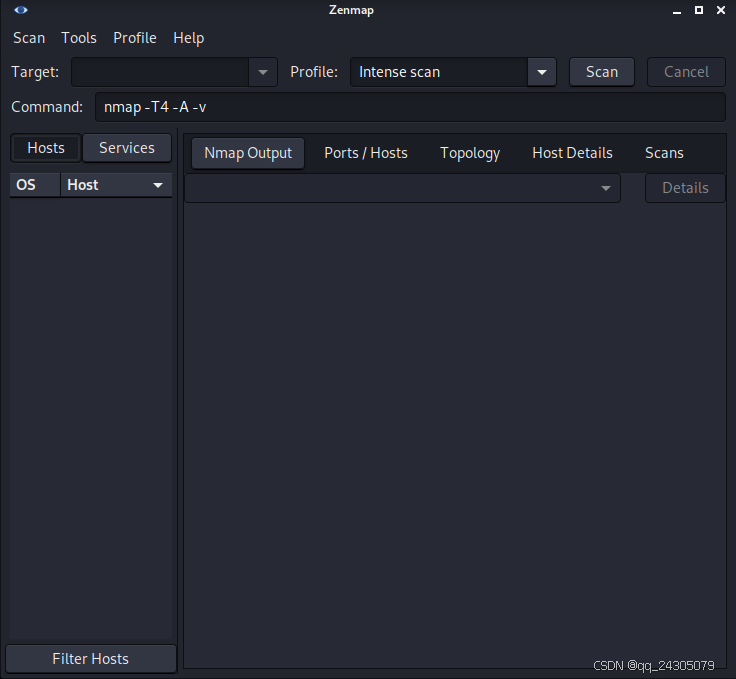
Task: Click the Filter Hosts button
Action: [x=91, y=659]
